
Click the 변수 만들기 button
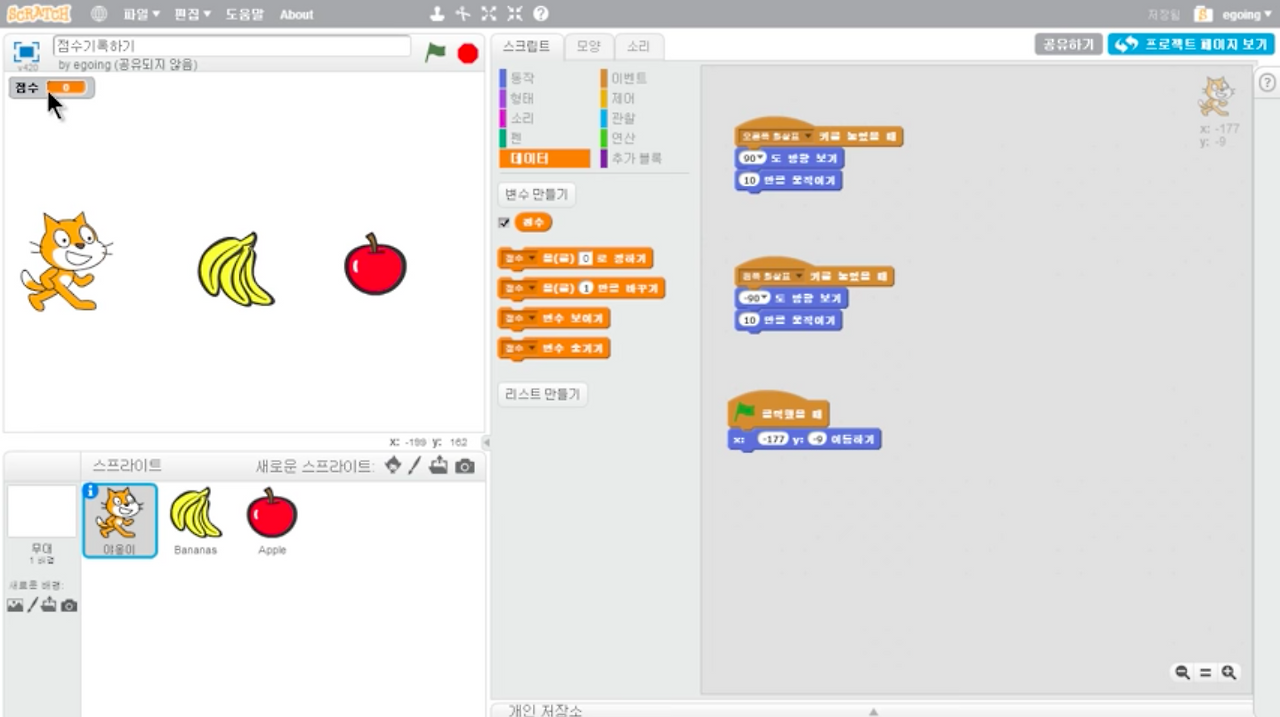pyautogui.click(x=537, y=194)
